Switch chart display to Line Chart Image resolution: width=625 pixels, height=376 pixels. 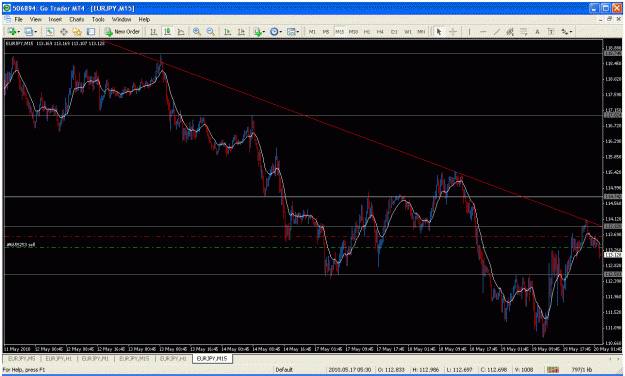coord(181,31)
